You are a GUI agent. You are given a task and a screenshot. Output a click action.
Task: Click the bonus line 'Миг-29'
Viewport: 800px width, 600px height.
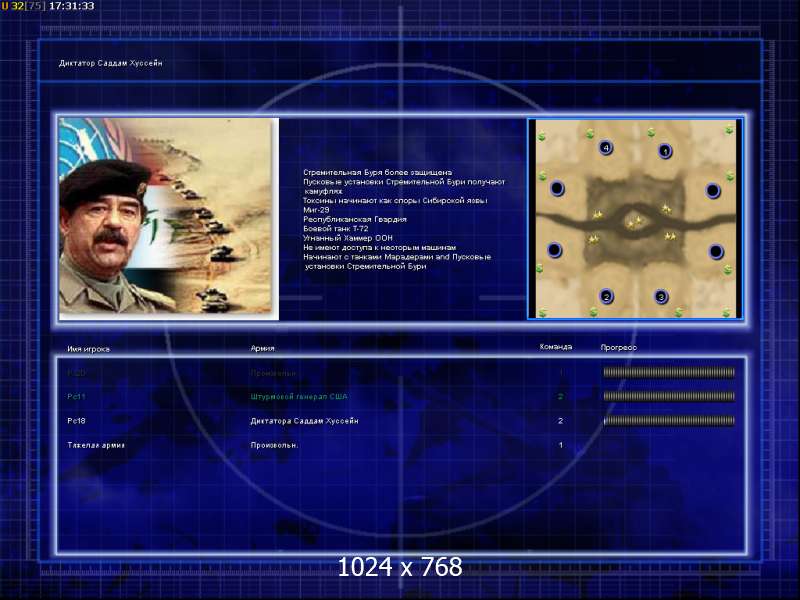[x=316, y=210]
